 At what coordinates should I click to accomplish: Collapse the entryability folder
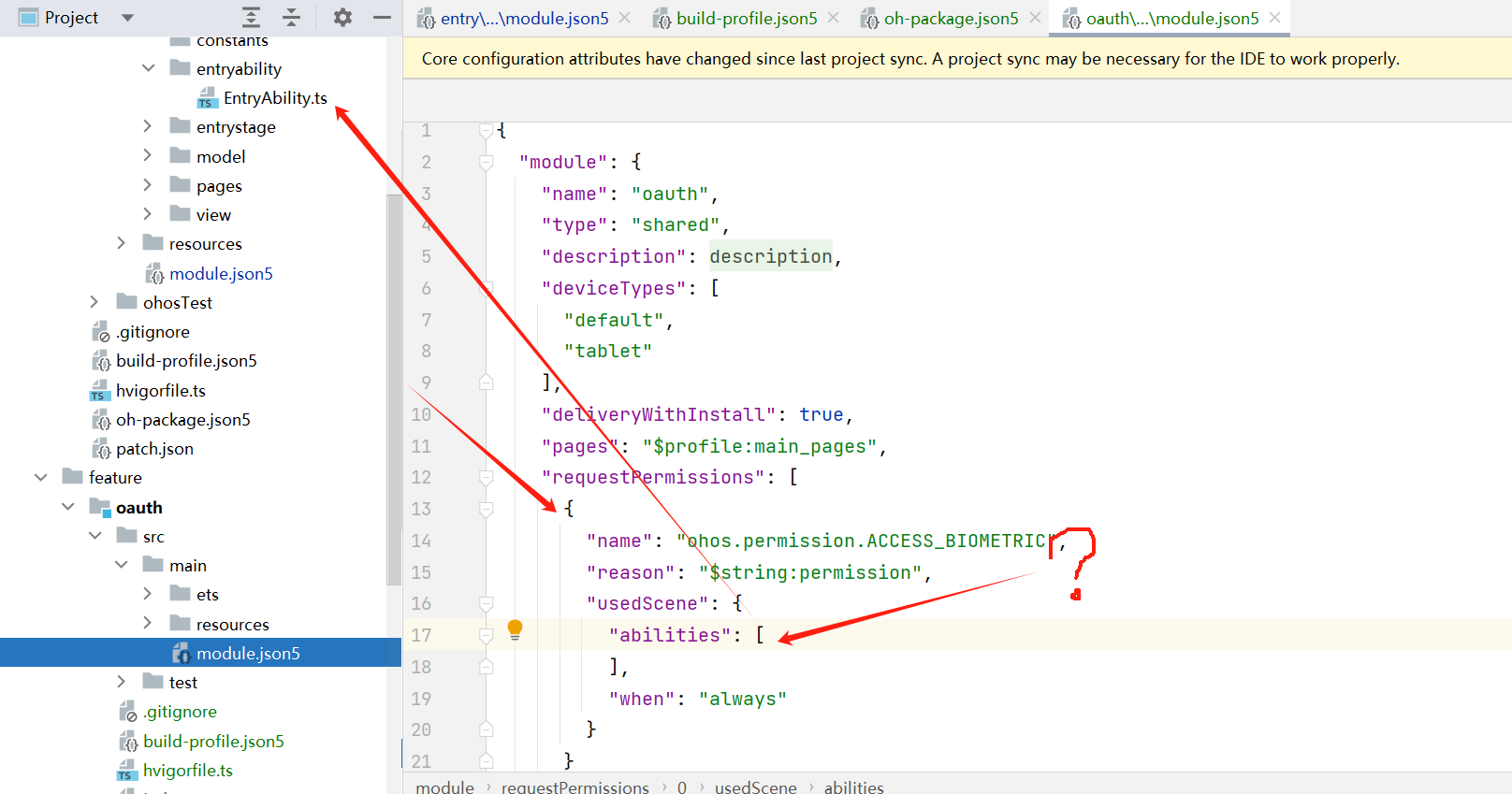click(148, 67)
